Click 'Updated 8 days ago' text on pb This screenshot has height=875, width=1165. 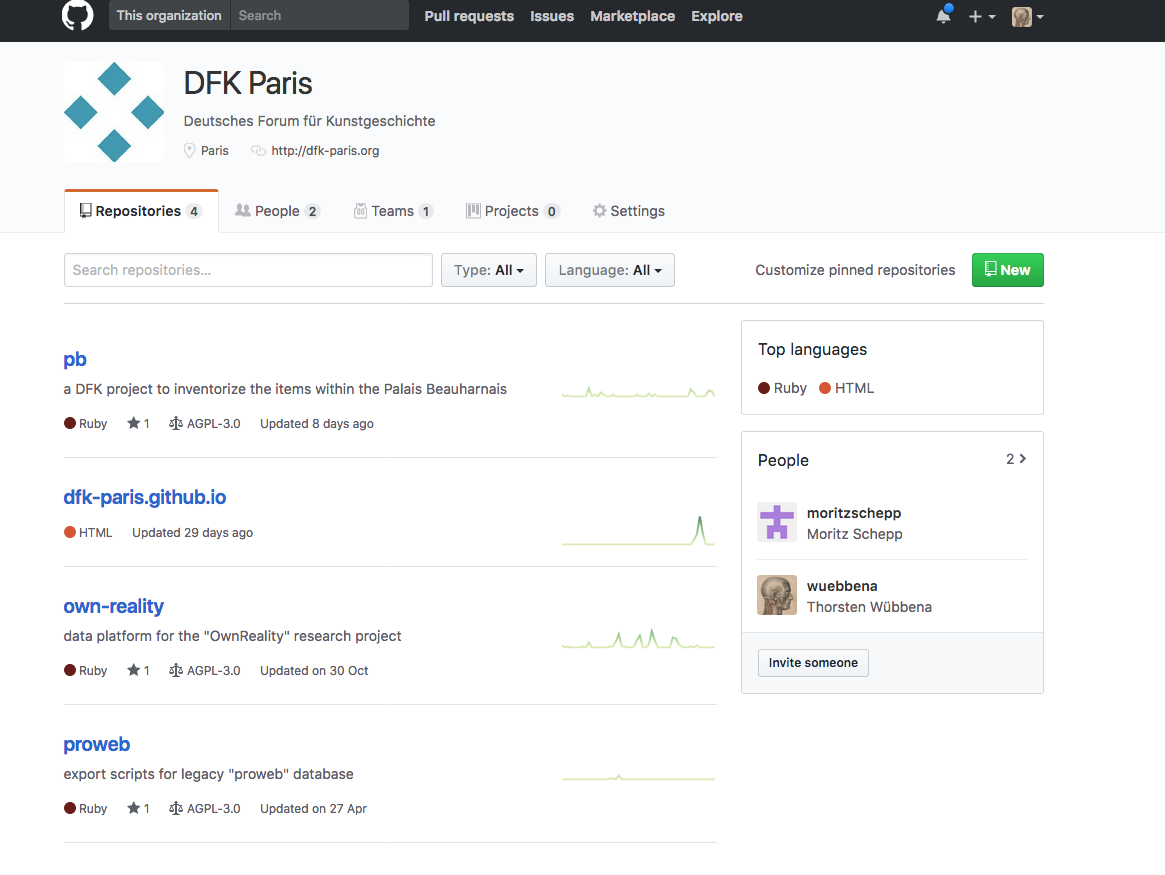pos(317,423)
